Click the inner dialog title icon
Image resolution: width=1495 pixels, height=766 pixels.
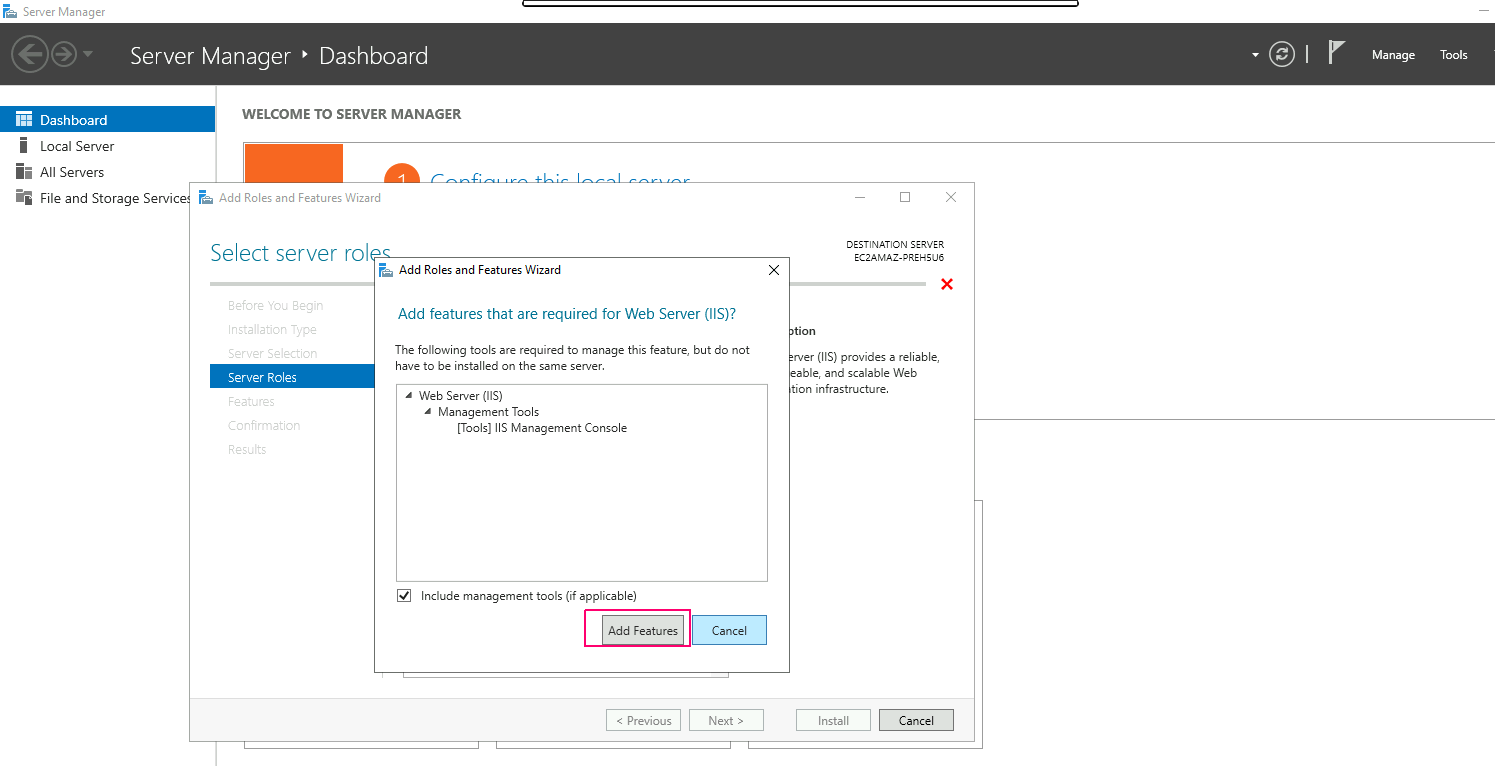tap(386, 270)
